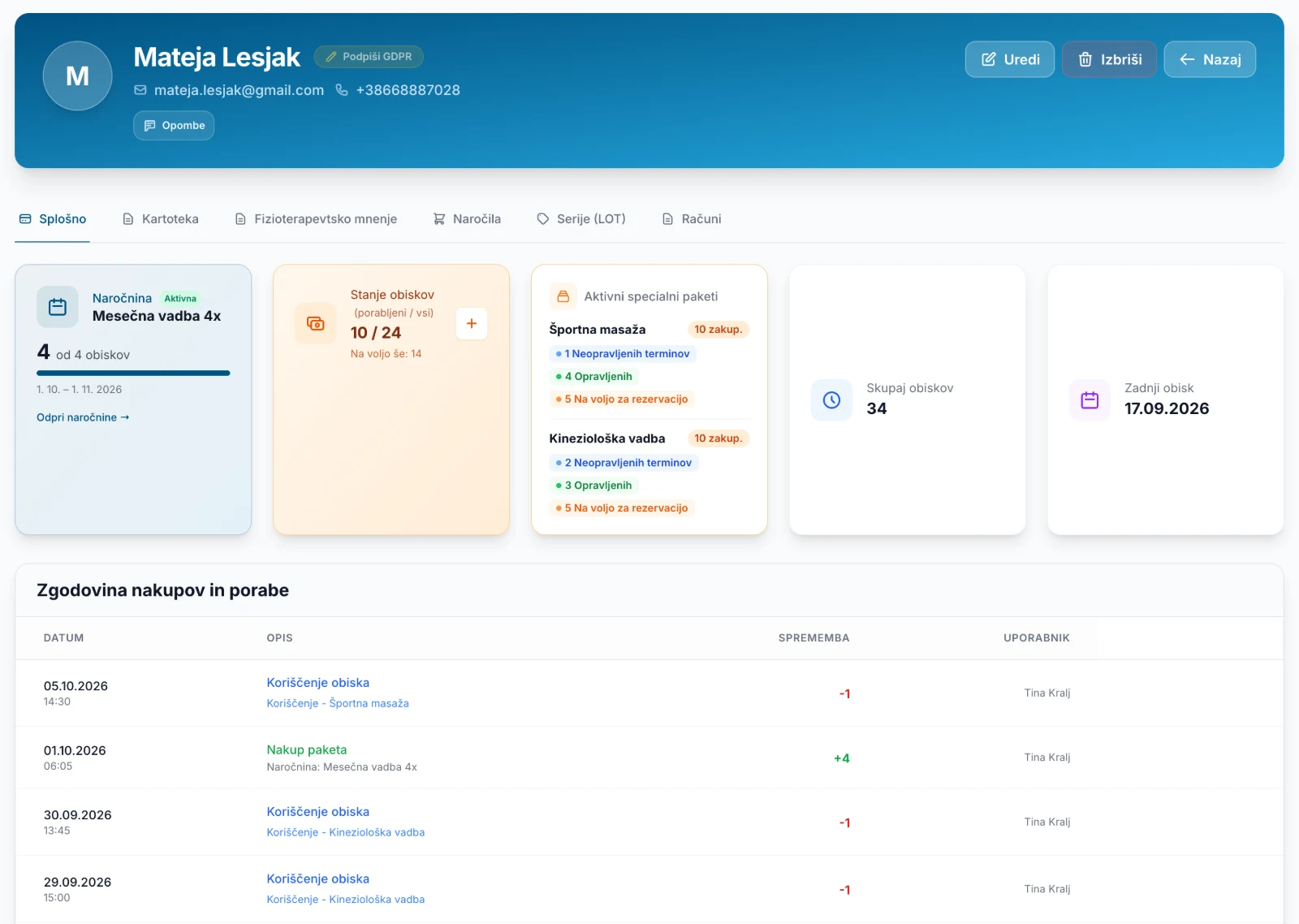The width and height of the screenshot is (1299, 924).
Task: Open the Opombe notes button
Action: (174, 126)
